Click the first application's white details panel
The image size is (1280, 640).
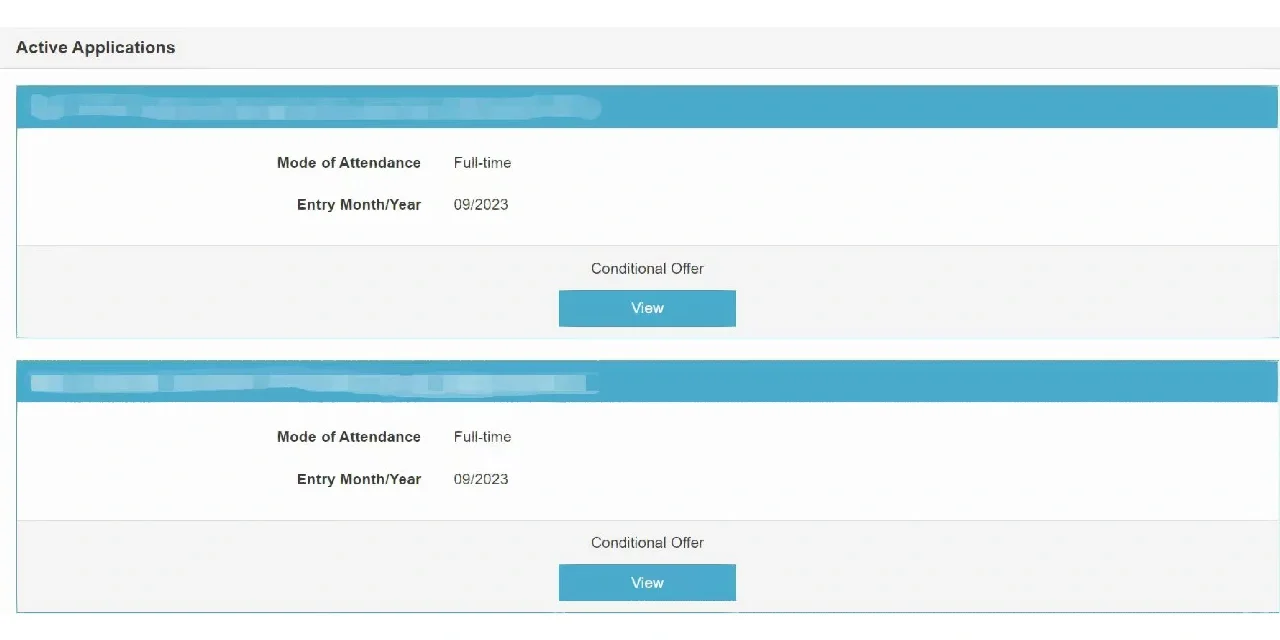pos(850,185)
